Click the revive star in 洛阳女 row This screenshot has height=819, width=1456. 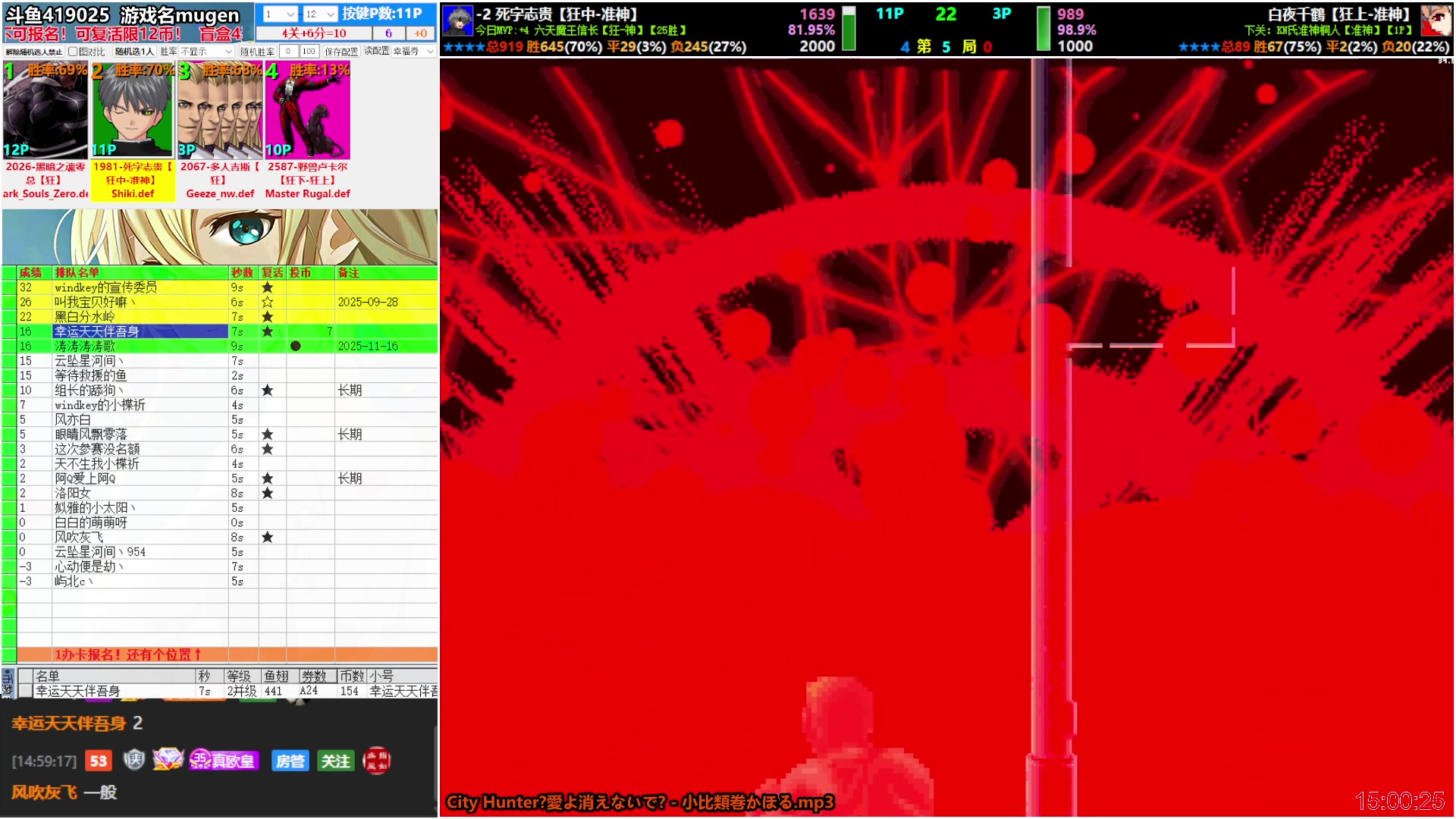[x=267, y=493]
